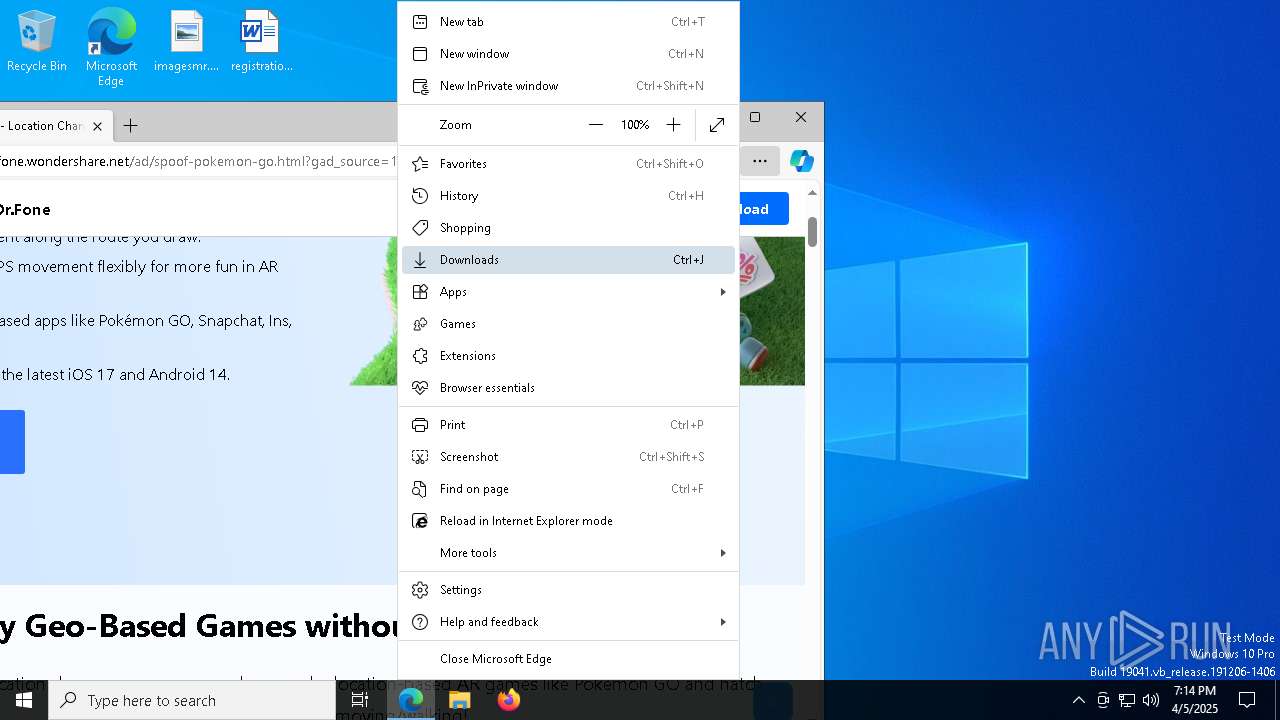1280x720 pixels.
Task: Add a new browser tab
Action: tap(130, 126)
